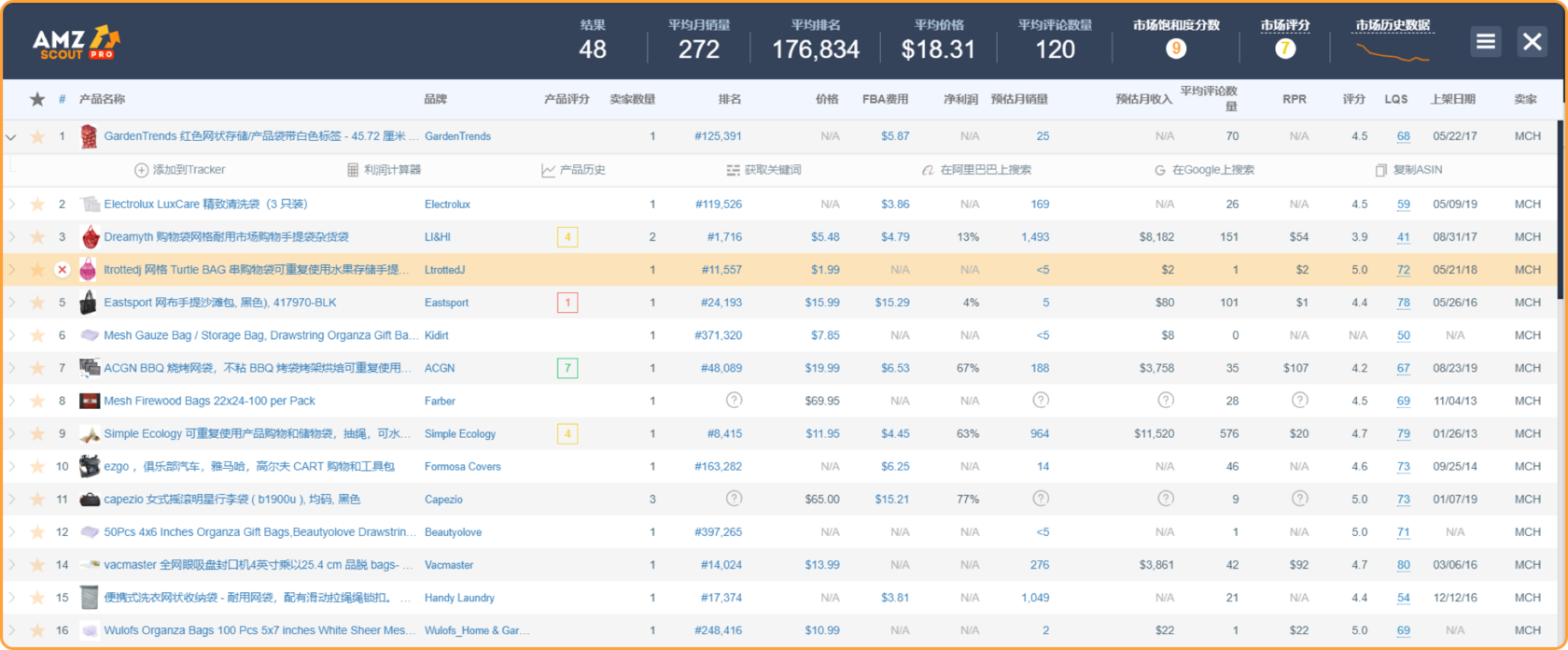Sort by LQS column header

tap(1396, 99)
